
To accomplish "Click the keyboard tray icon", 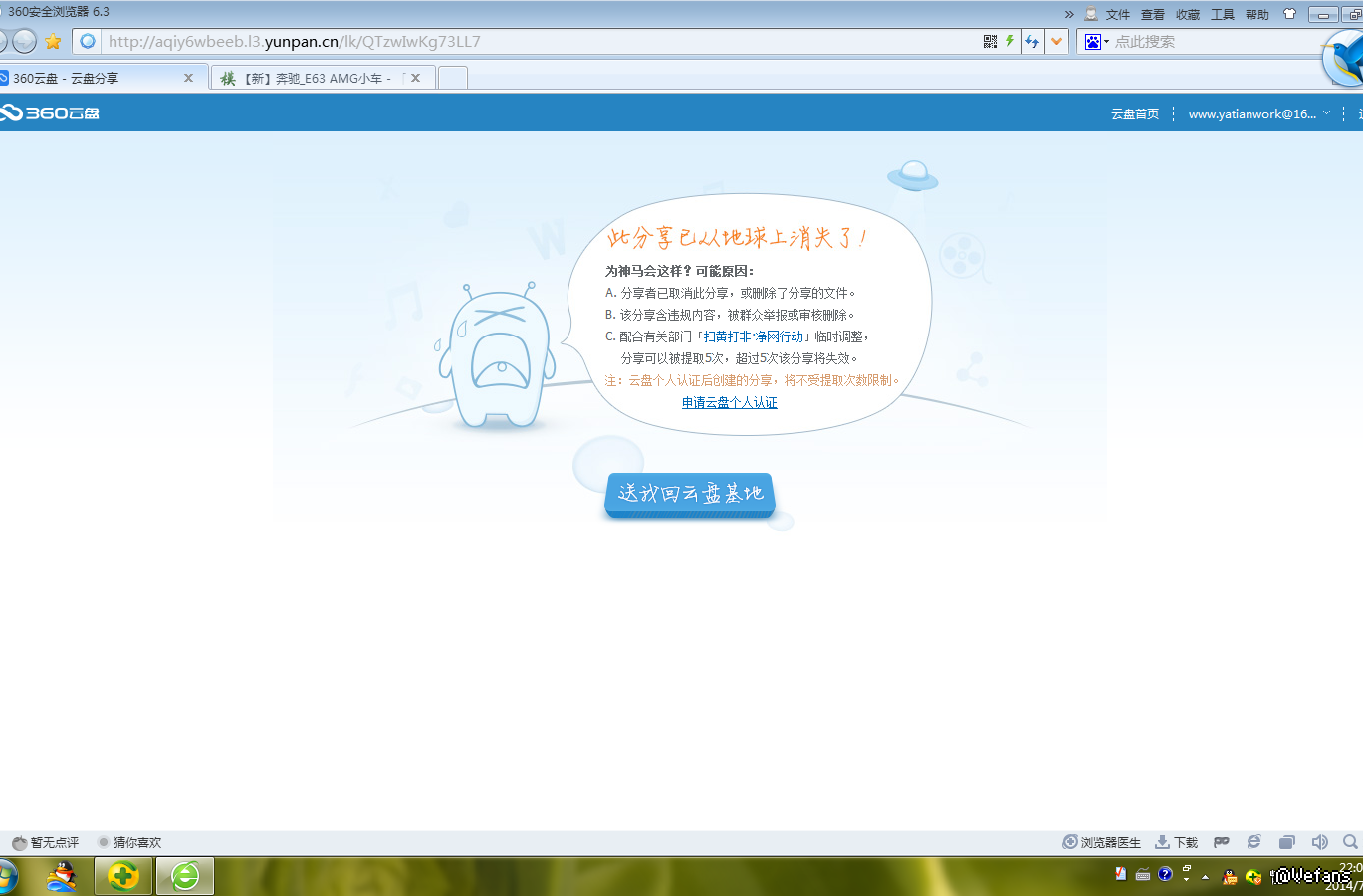I will pos(1143,875).
